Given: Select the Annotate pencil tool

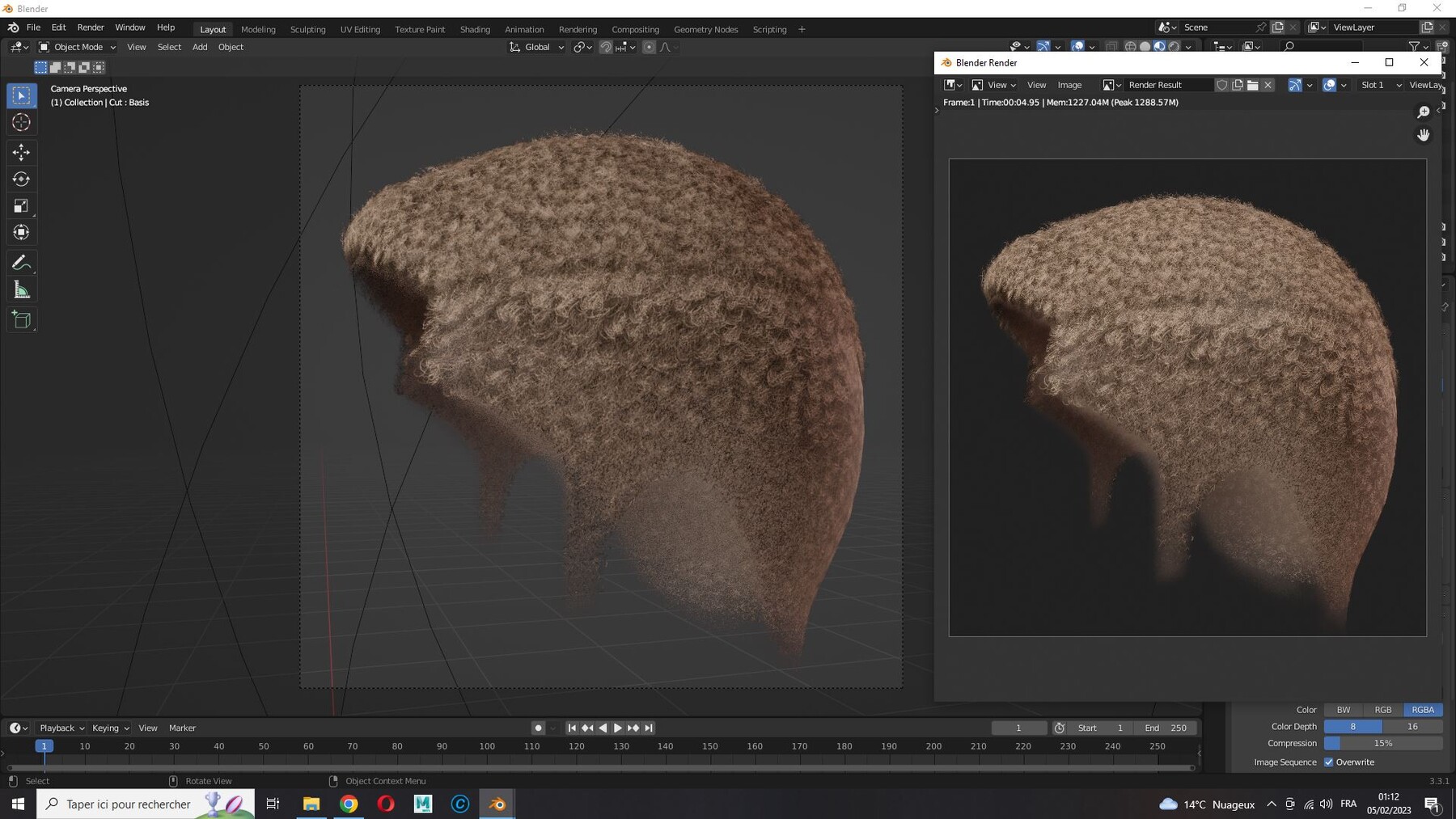Looking at the screenshot, I should point(22,263).
